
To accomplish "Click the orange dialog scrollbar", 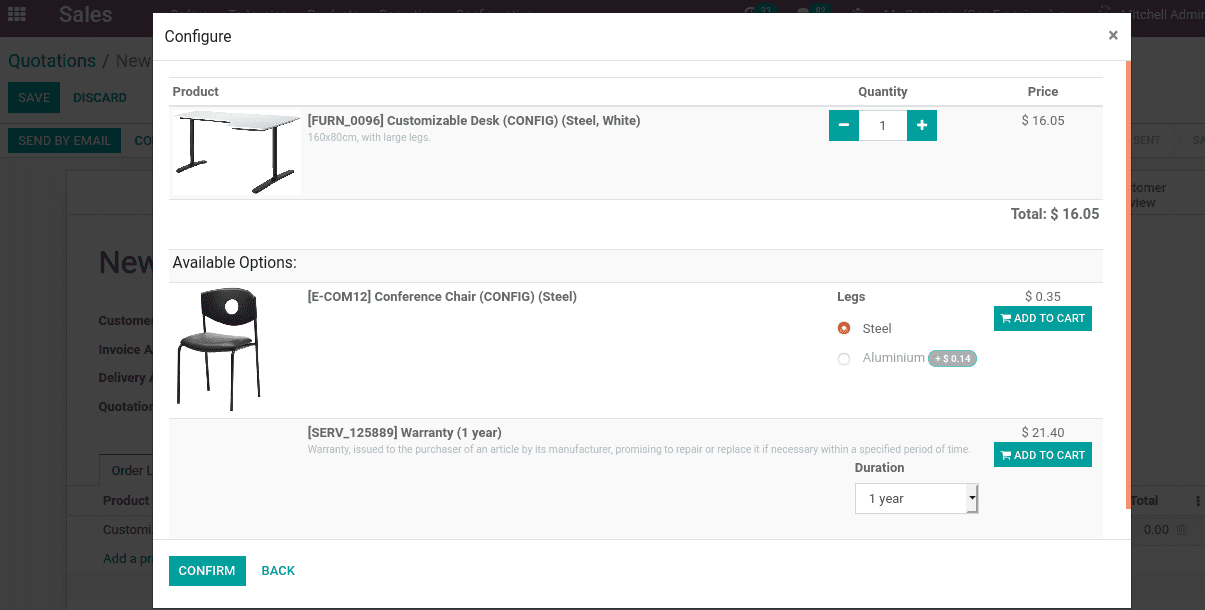I will tap(1128, 284).
